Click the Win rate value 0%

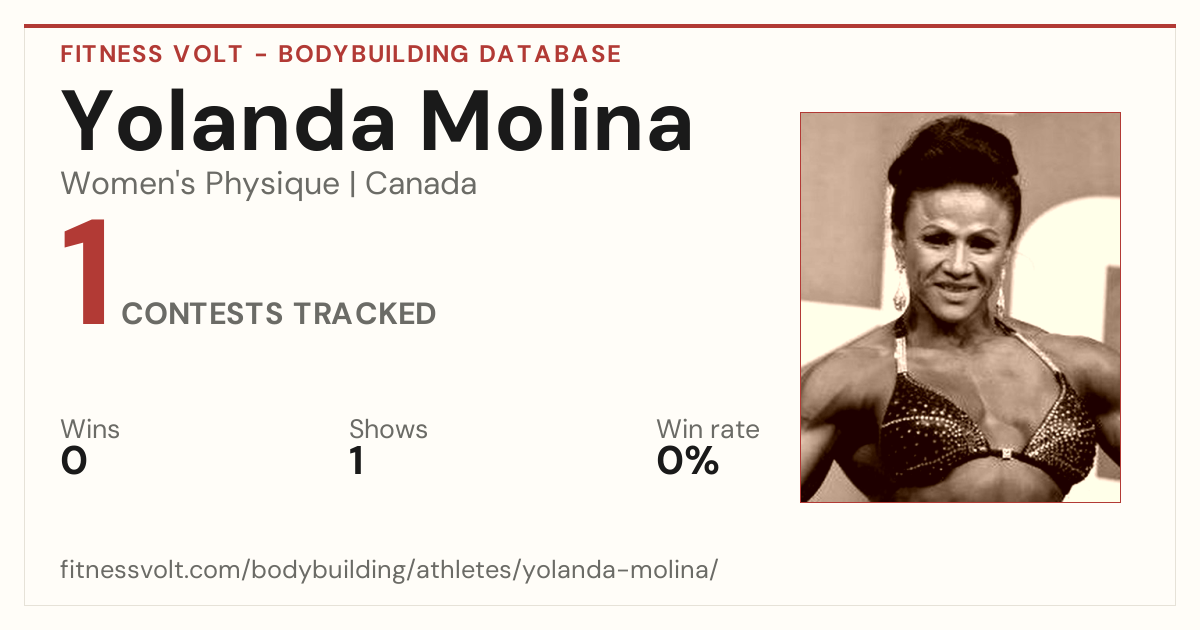(688, 462)
